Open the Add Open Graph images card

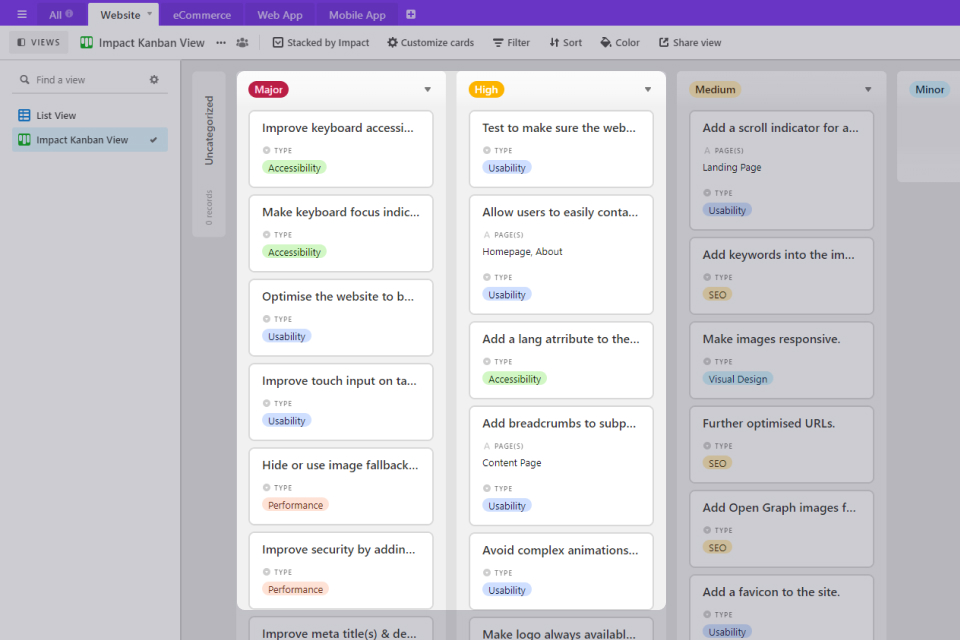(781, 529)
